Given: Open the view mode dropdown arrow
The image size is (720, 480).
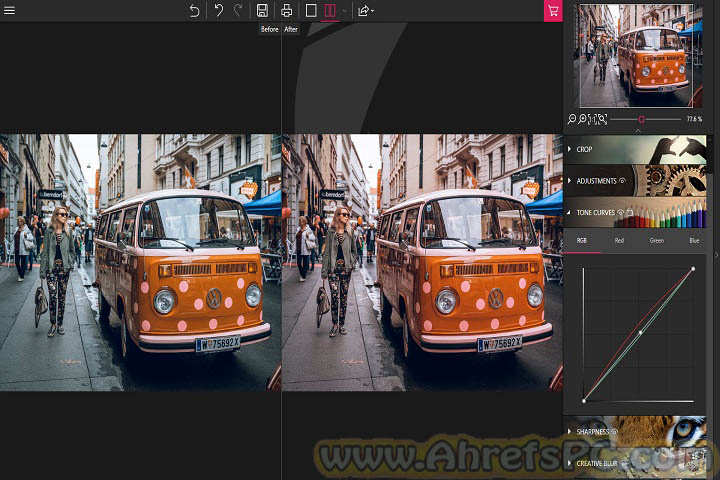Looking at the screenshot, I should point(344,11).
